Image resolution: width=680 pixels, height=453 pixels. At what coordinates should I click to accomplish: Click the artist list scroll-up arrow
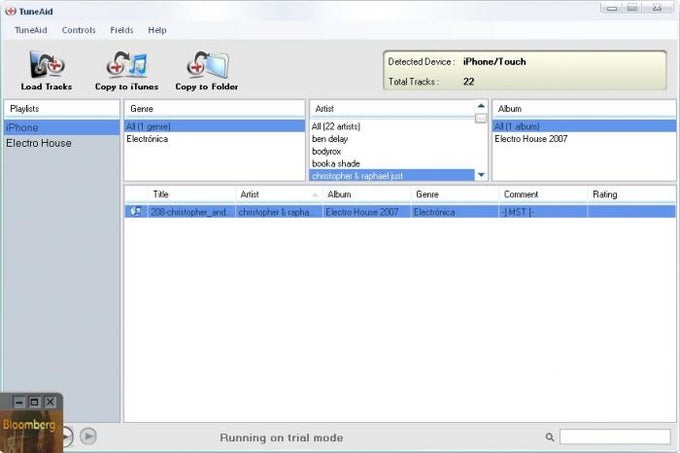pos(481,106)
